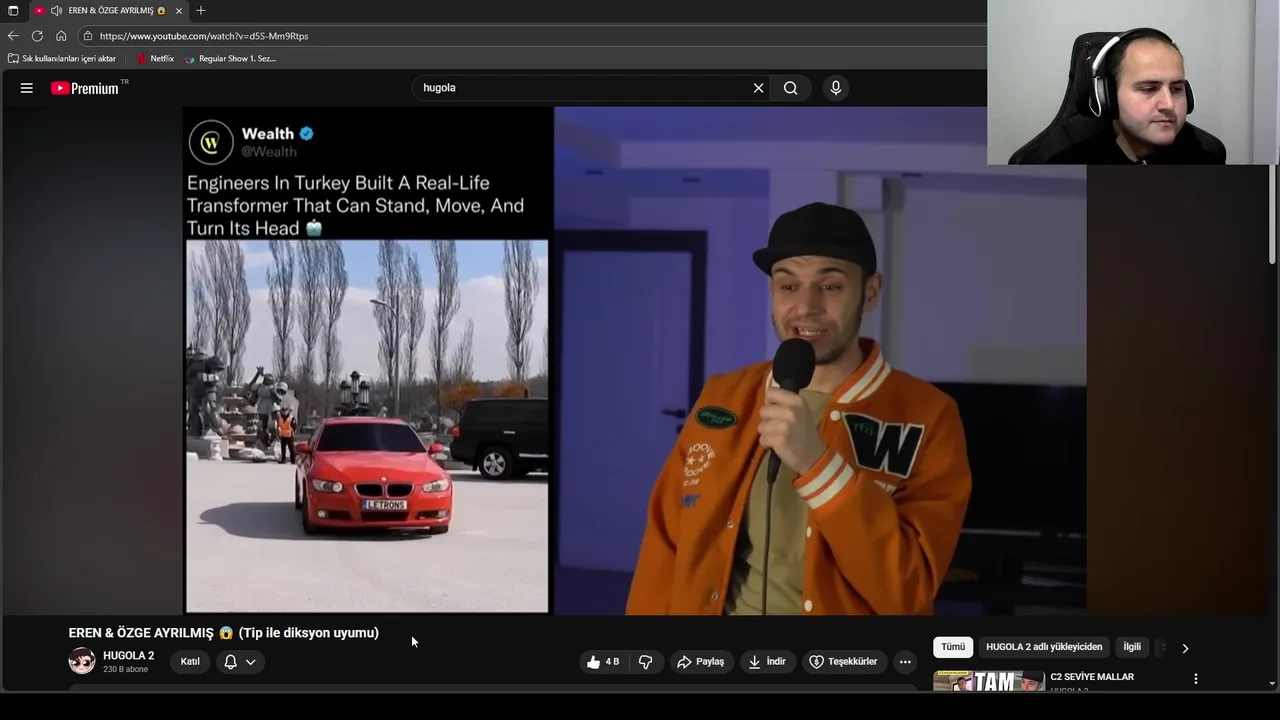Screen dimensions: 1280x720
Task: Open the YouTube guide hamburger menu
Action: [x=27, y=88]
